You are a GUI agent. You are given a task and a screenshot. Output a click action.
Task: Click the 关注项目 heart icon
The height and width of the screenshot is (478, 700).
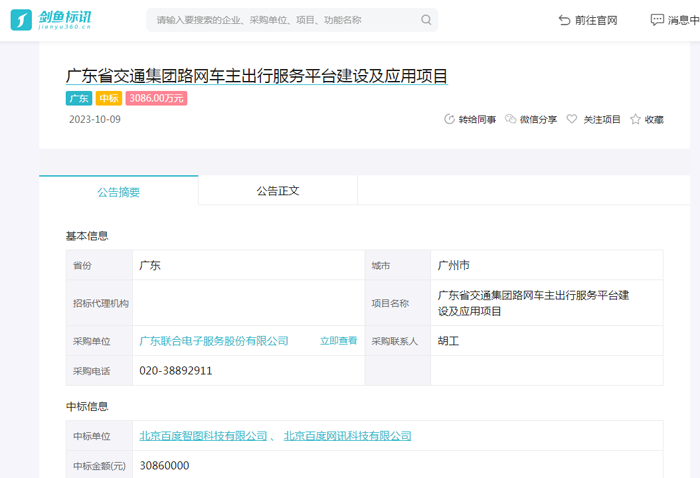point(571,119)
